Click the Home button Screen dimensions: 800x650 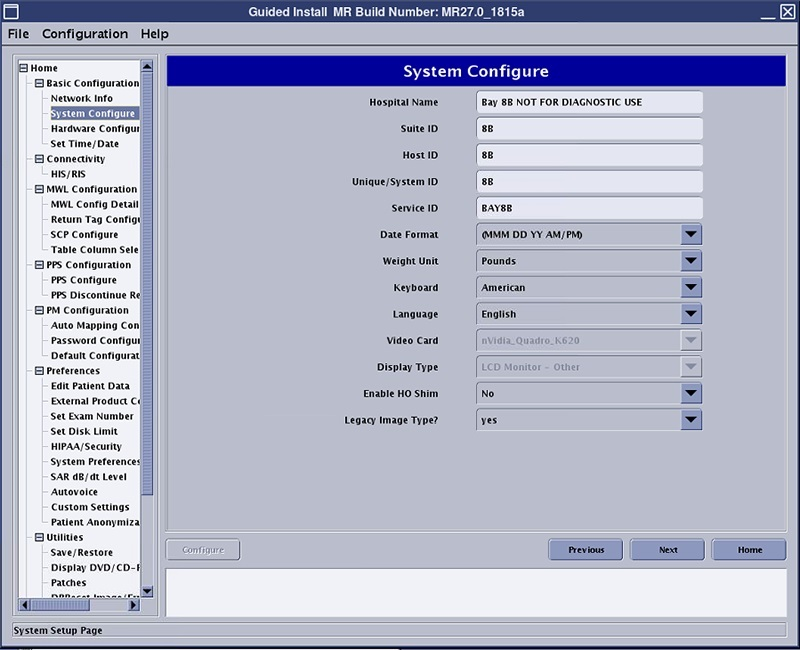(749, 550)
